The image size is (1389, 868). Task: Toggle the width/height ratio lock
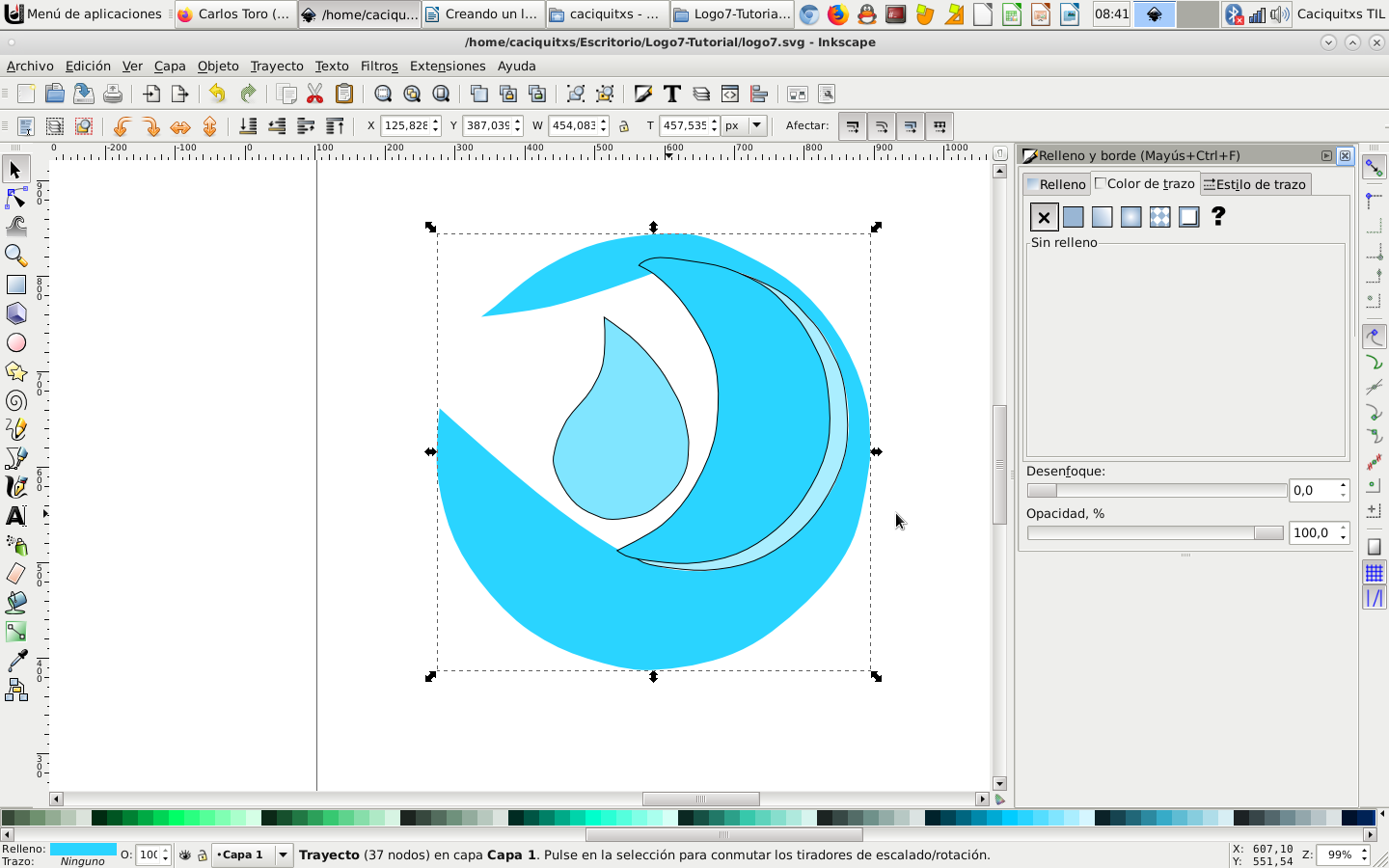[624, 126]
